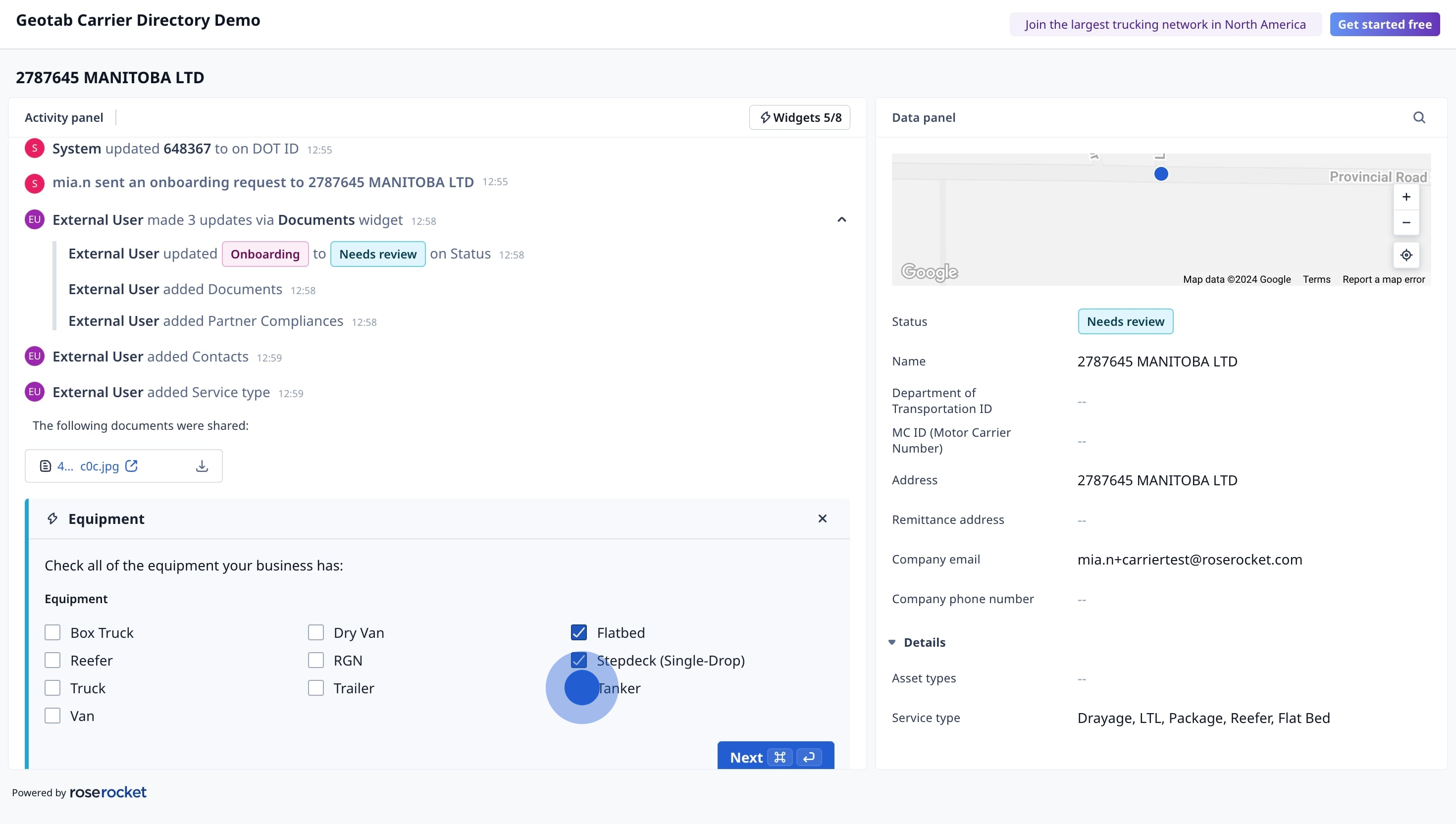Click the EU avatar on added Service type entry
The height and width of the screenshot is (824, 1456).
pos(35,392)
